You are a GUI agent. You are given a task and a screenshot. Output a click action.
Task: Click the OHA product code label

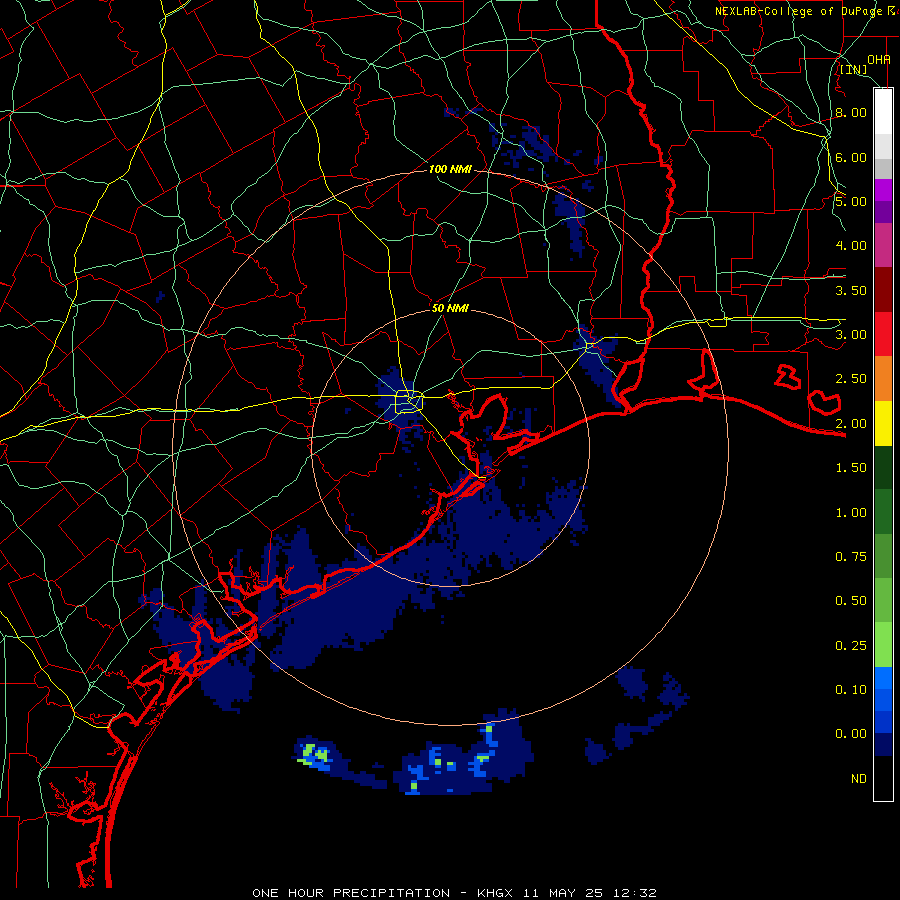point(879,59)
